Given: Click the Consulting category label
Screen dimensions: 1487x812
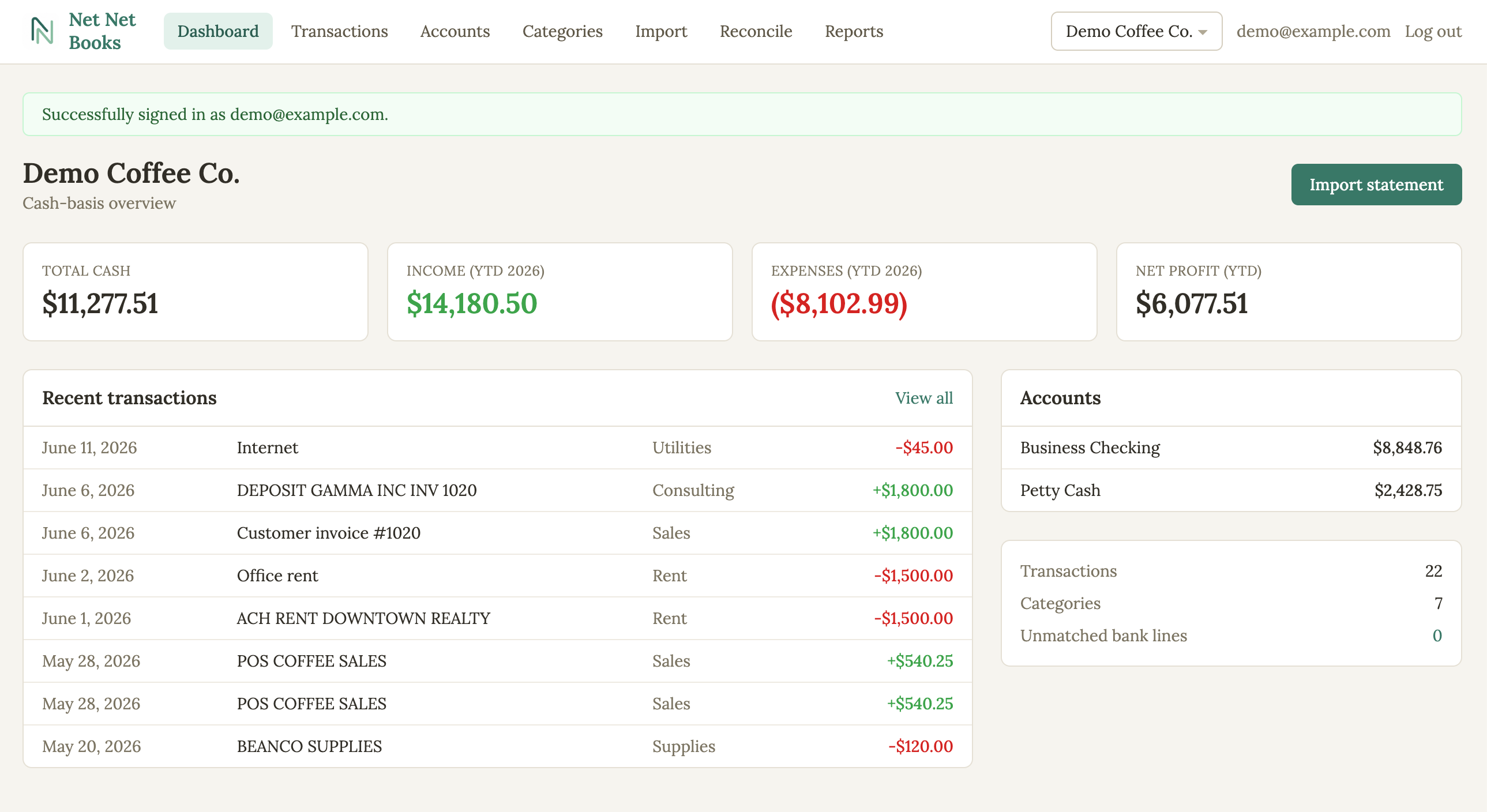Looking at the screenshot, I should pos(693,491).
